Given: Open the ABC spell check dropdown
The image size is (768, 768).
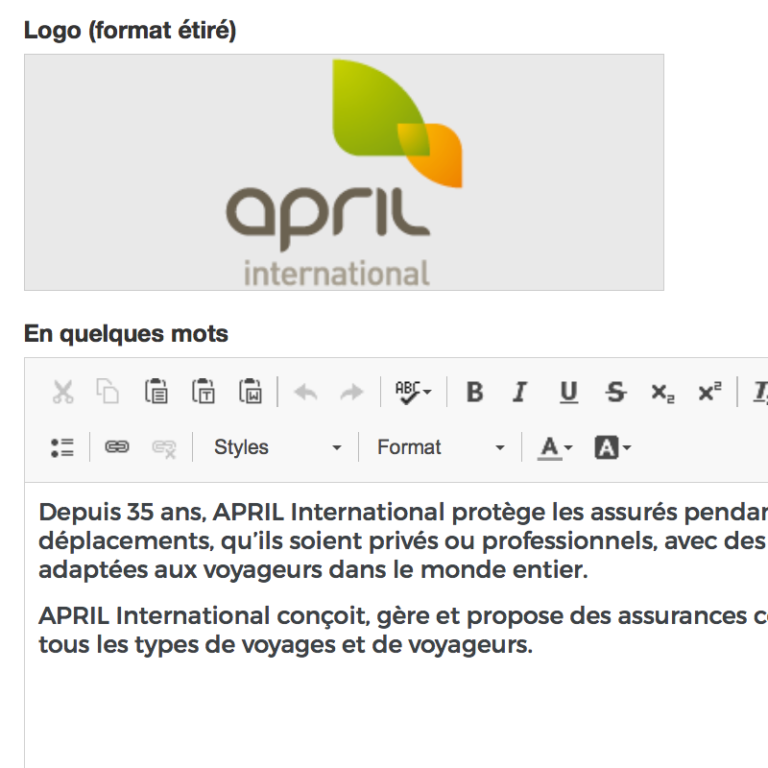Looking at the screenshot, I should click(413, 392).
